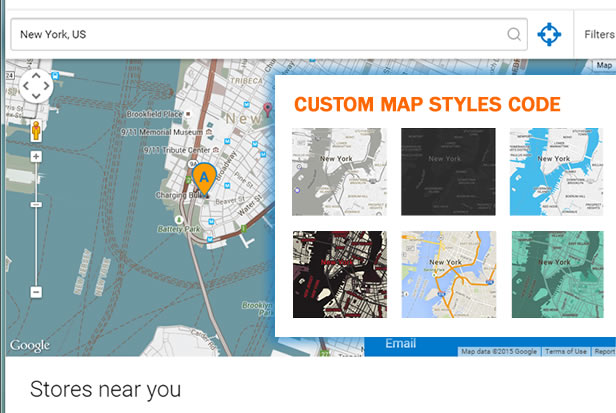Click the New York, US search field
The image size is (616, 413).
pos(269,35)
